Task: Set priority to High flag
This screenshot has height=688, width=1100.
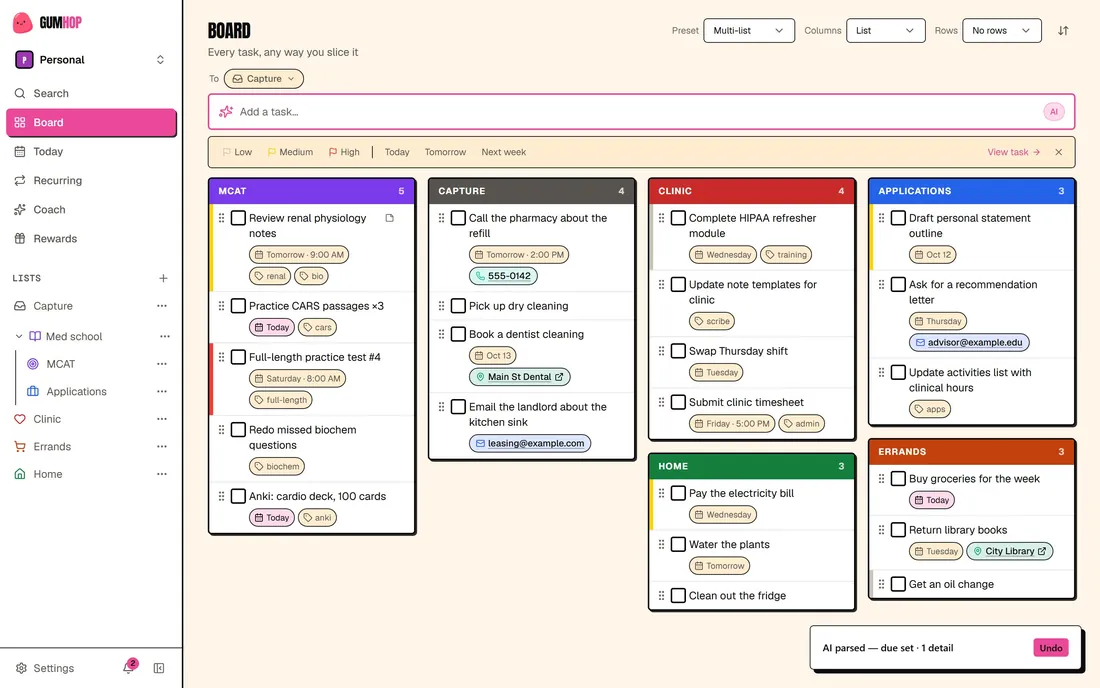Action: point(344,152)
